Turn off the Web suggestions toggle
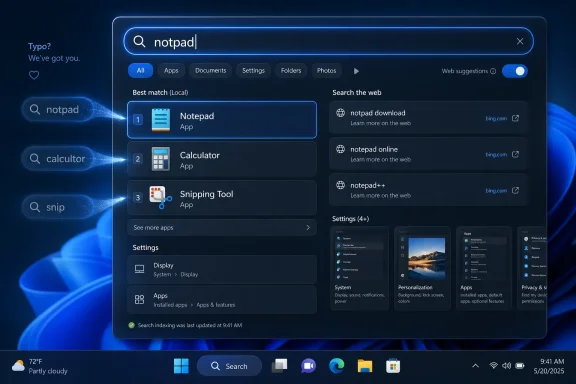Image resolution: width=576 pixels, height=384 pixels. 515,71
